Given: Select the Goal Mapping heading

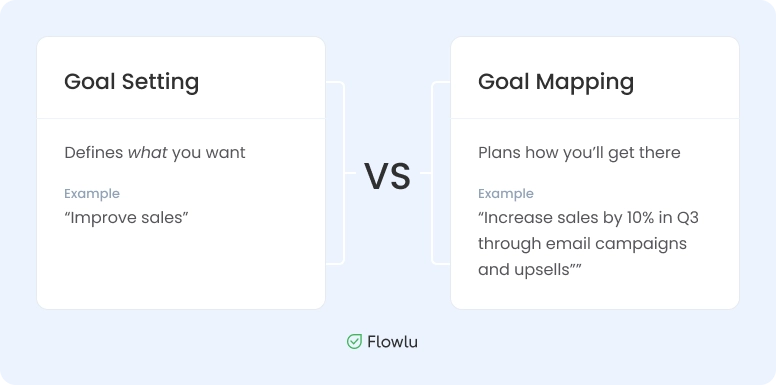Looking at the screenshot, I should [556, 82].
